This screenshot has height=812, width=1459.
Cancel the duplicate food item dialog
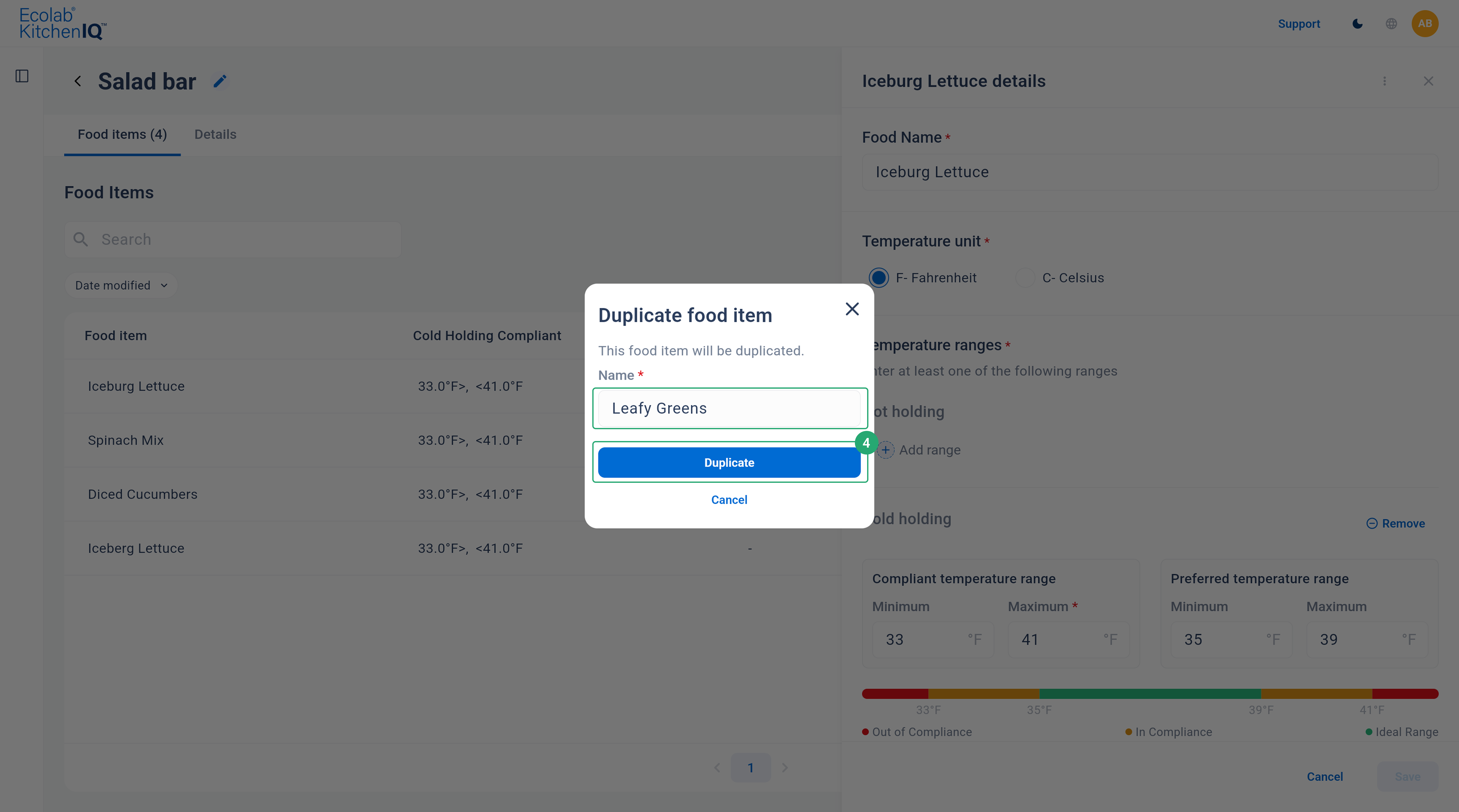pyautogui.click(x=729, y=500)
